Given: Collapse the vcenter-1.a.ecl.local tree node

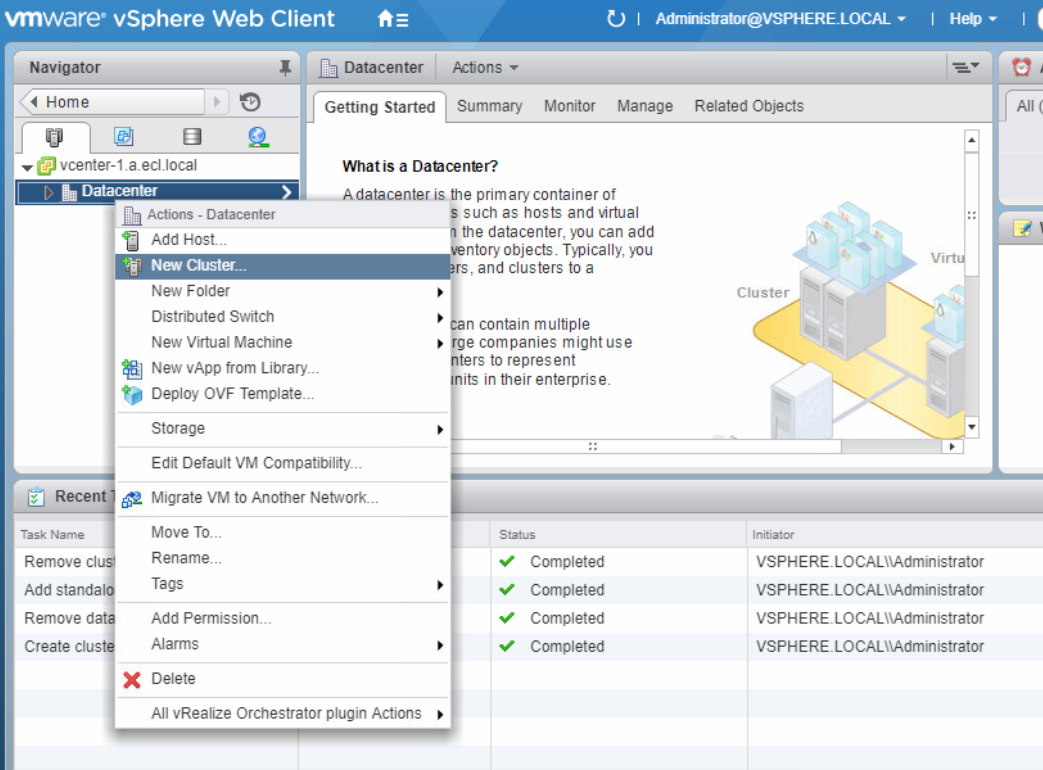Looking at the screenshot, I should coord(27,167).
